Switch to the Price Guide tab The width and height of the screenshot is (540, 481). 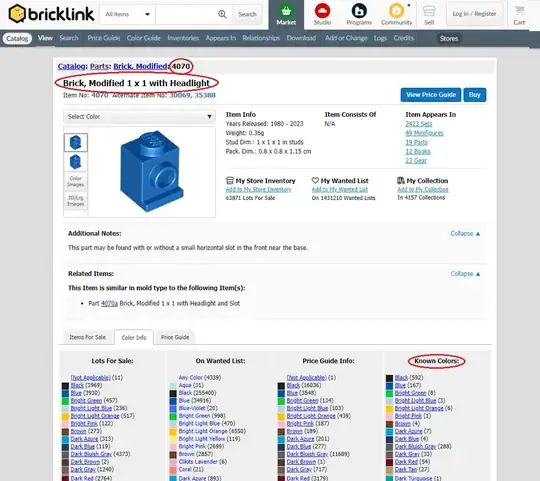coord(175,337)
